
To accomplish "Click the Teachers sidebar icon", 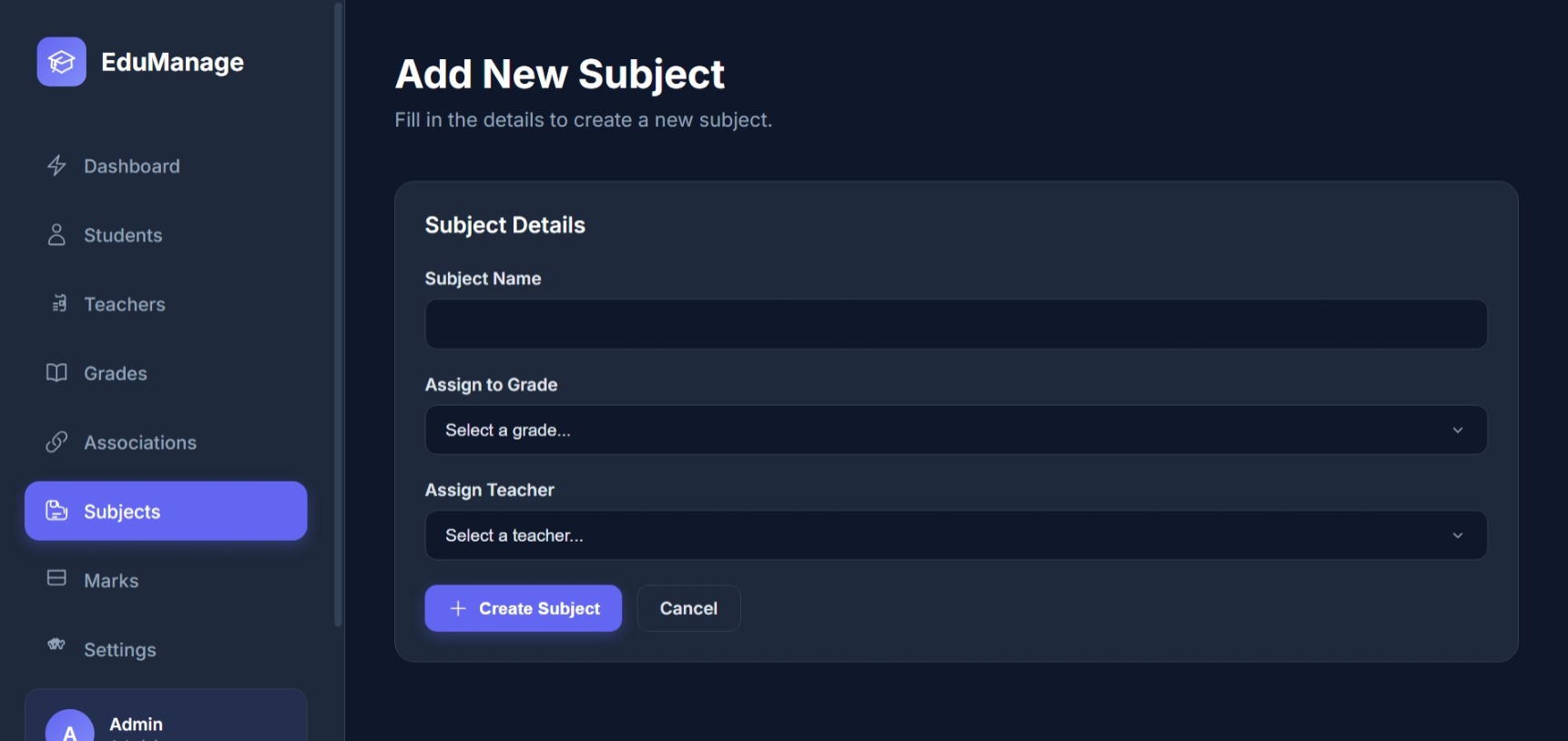I will [x=59, y=304].
